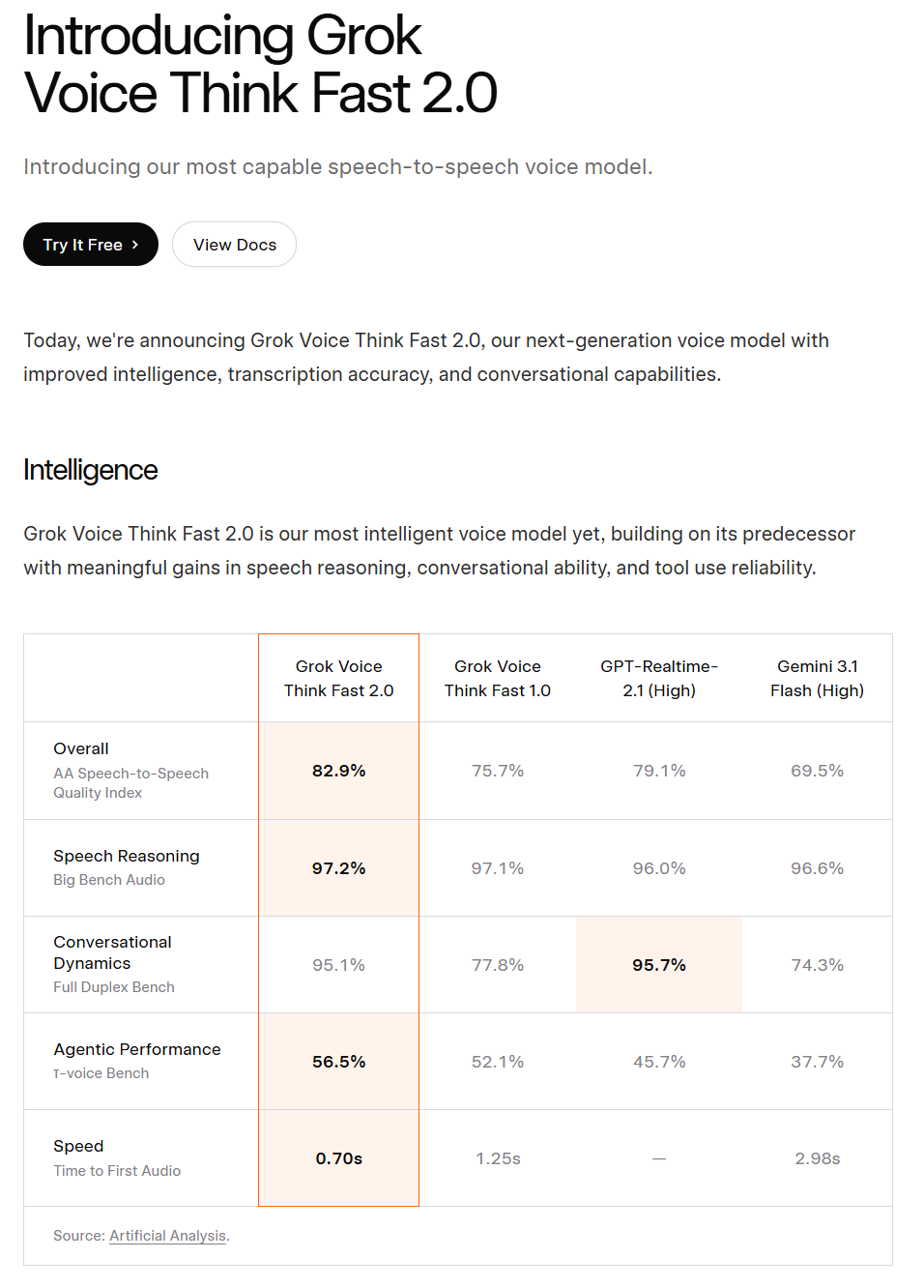Click the chevron arrow in Try It Free
Screen dimensions: 924x1288
pyautogui.click(x=135, y=245)
